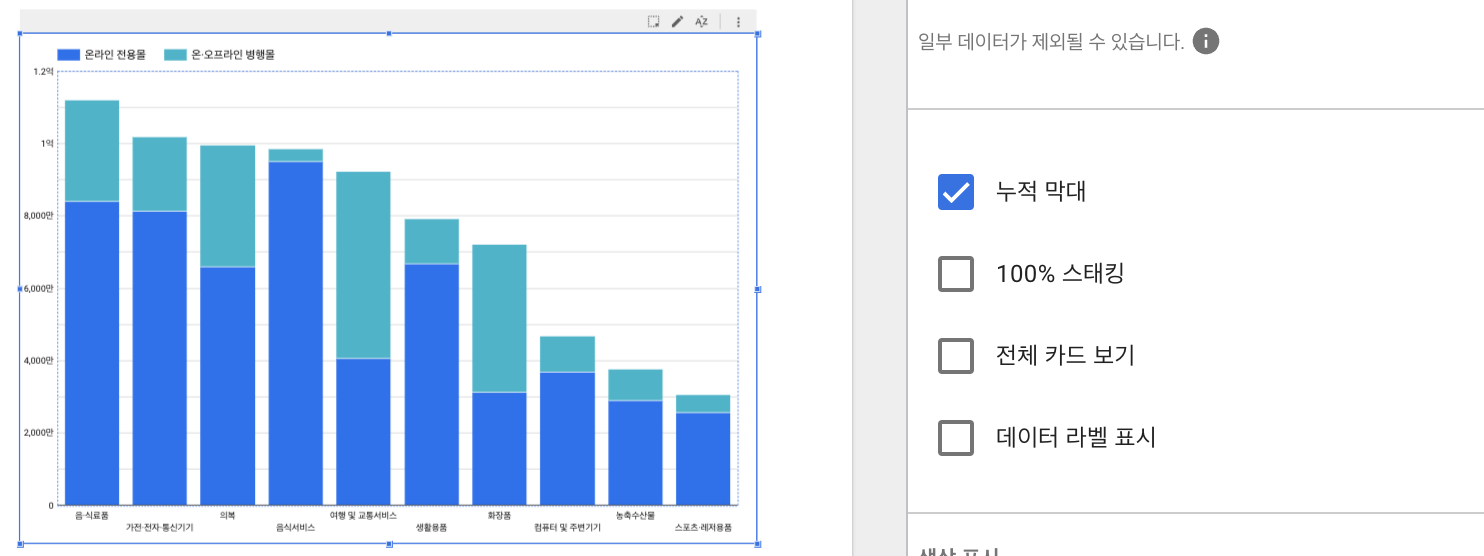Click the 음식서비스 axis label
1484x556 pixels.
tap(296, 527)
